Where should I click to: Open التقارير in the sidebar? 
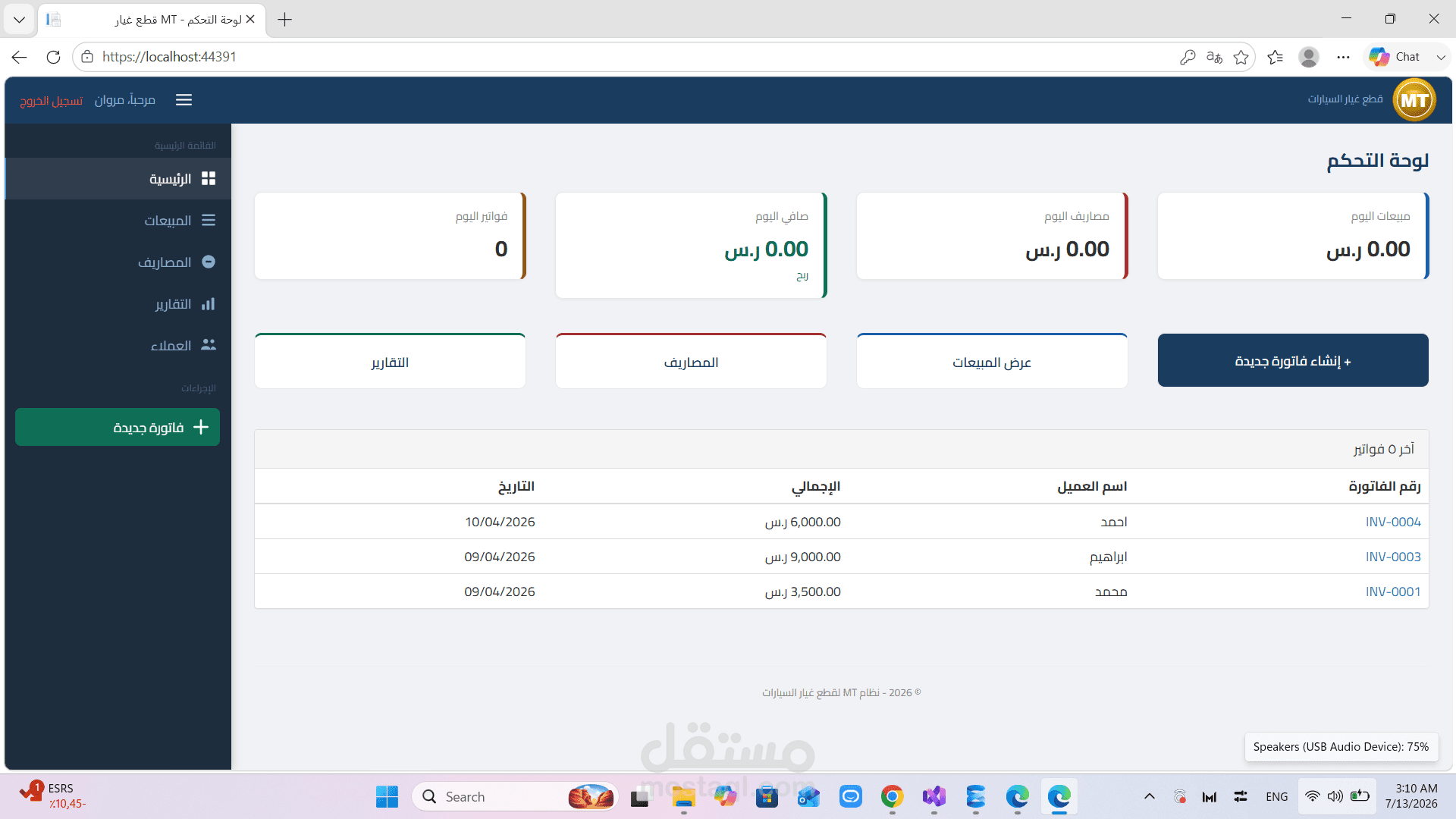118,304
